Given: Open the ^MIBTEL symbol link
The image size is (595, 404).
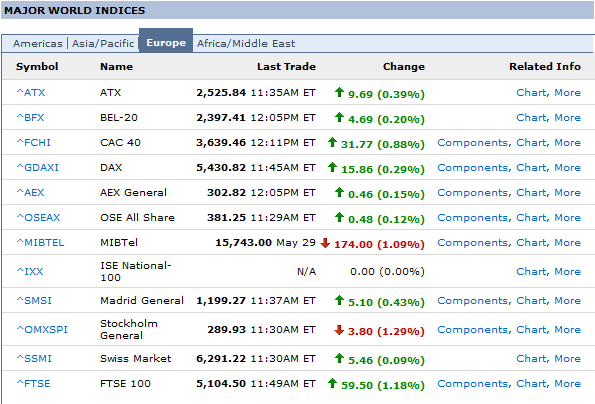Looking at the screenshot, I should coord(40,243).
